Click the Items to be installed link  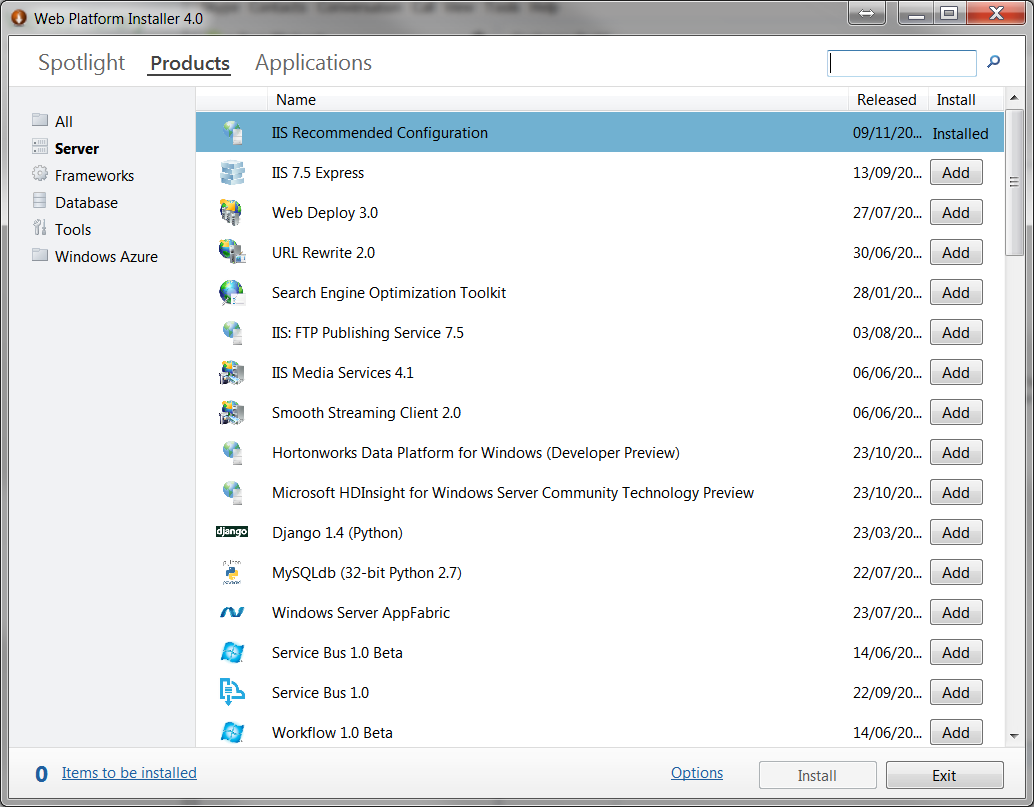[x=128, y=772]
